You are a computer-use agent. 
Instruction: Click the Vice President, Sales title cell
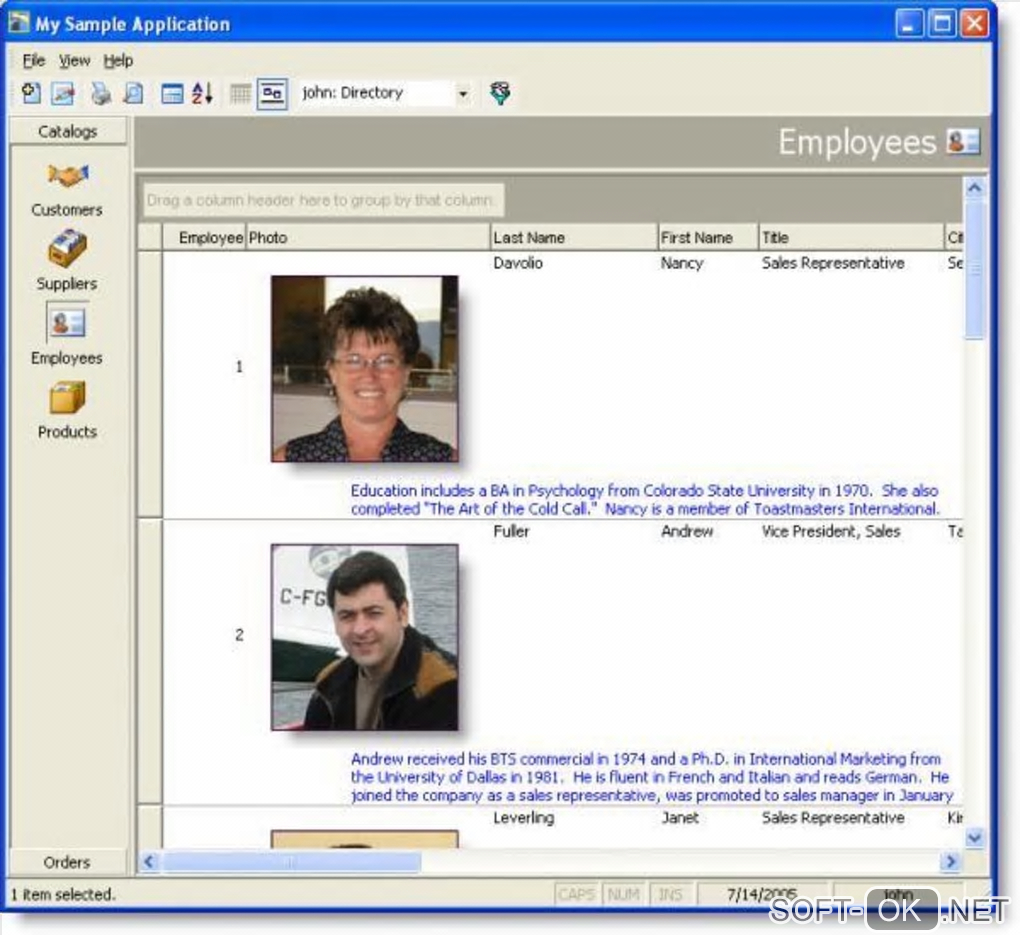pyautogui.click(x=831, y=531)
